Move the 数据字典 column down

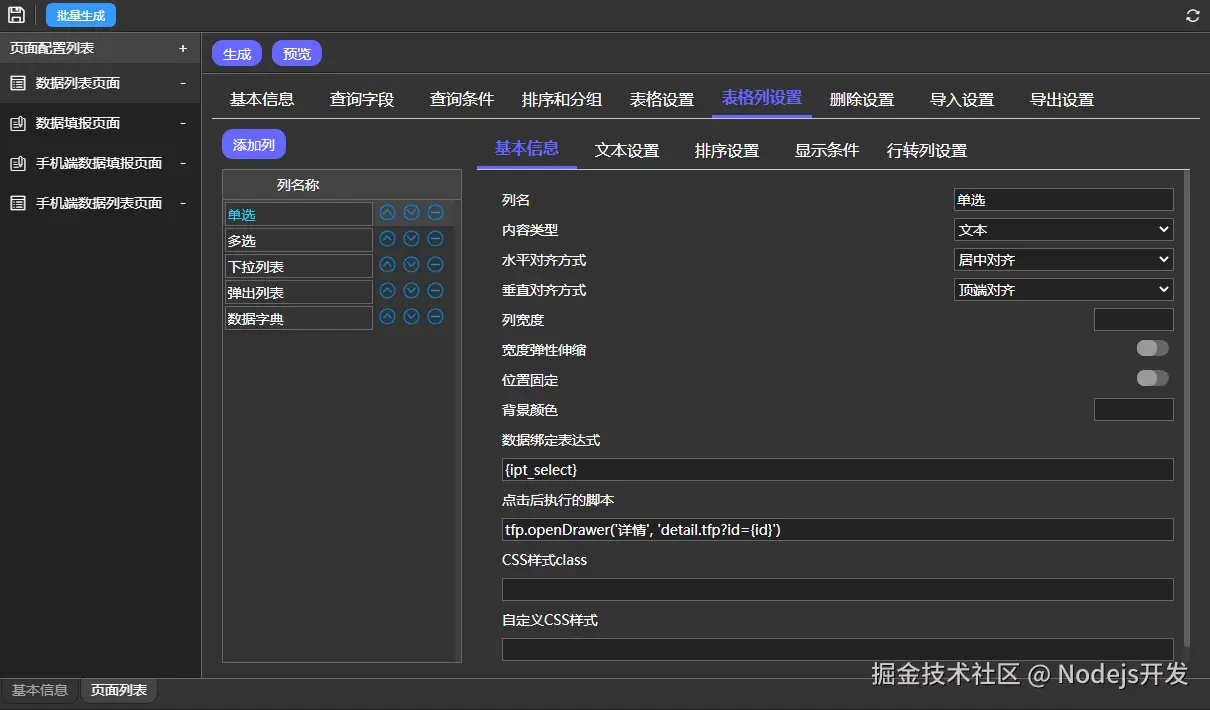point(411,317)
